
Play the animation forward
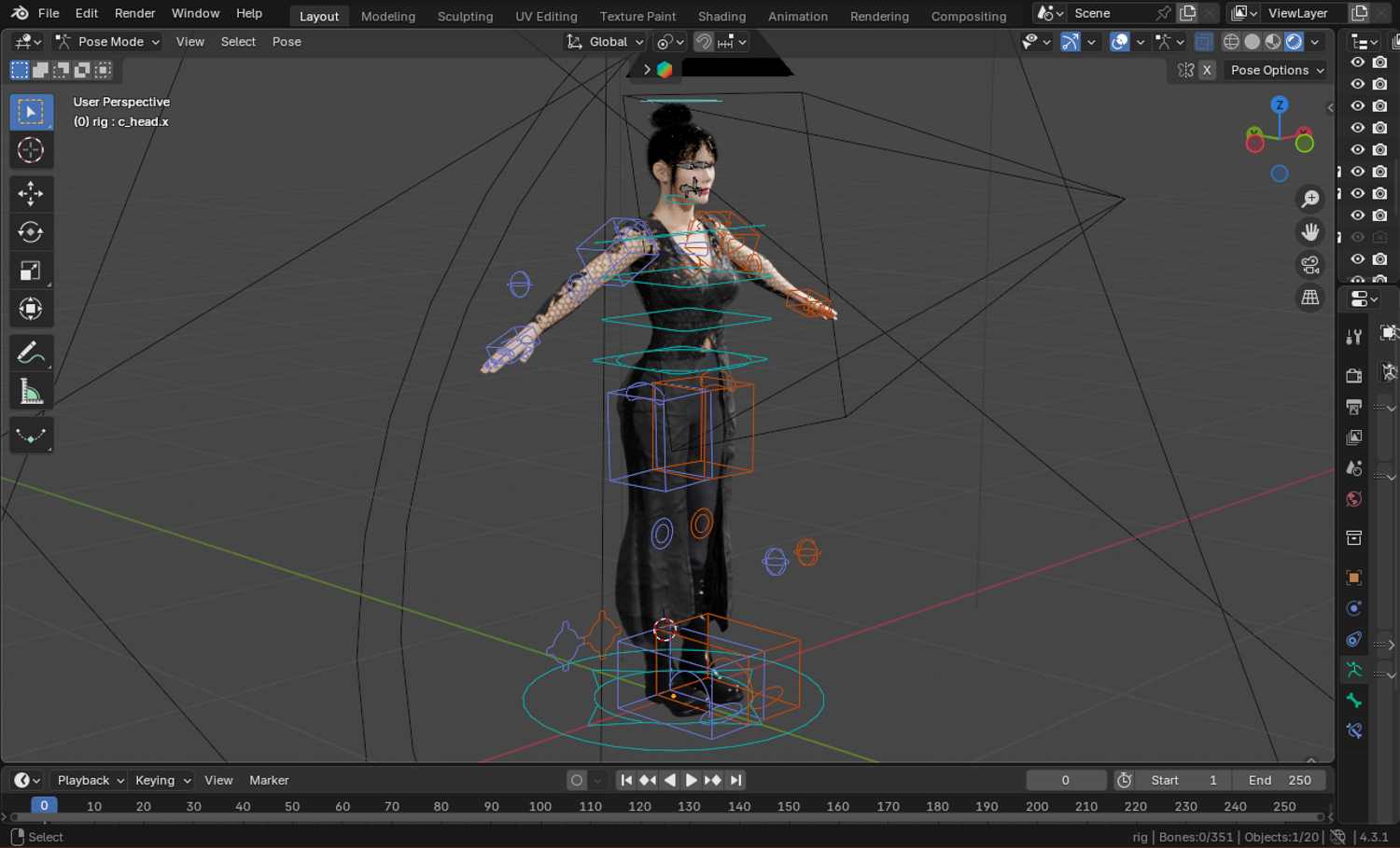692,780
